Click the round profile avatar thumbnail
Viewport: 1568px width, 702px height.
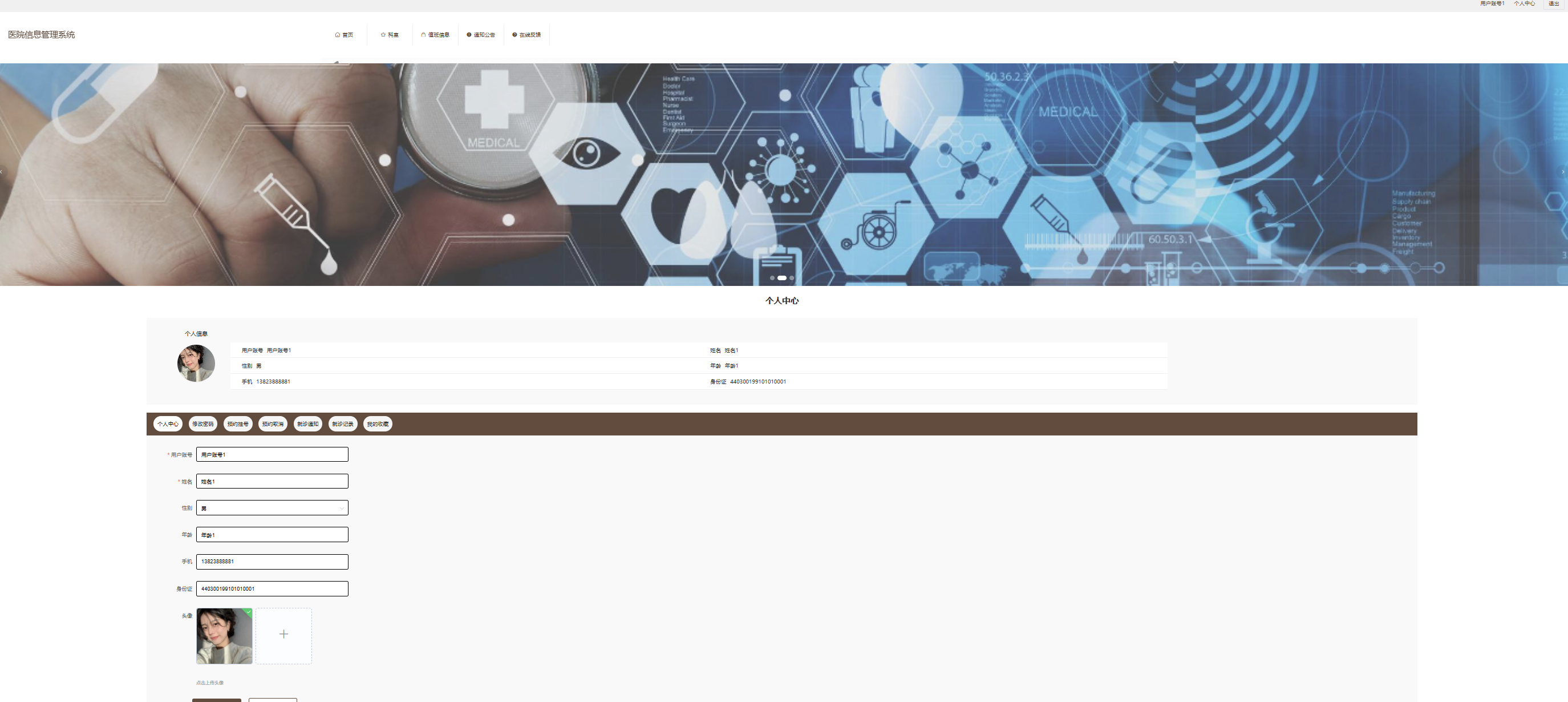click(x=196, y=364)
